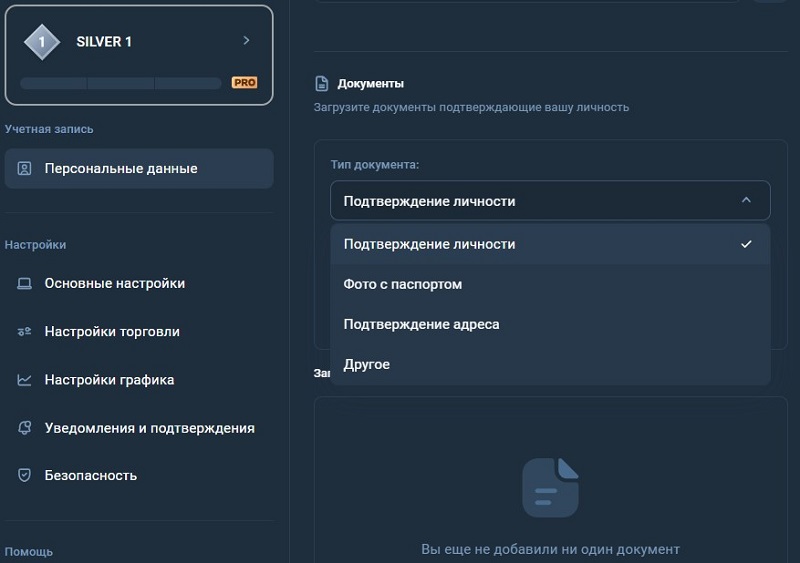Choose Фото с паспортом option
The image size is (800, 563).
tap(551, 284)
